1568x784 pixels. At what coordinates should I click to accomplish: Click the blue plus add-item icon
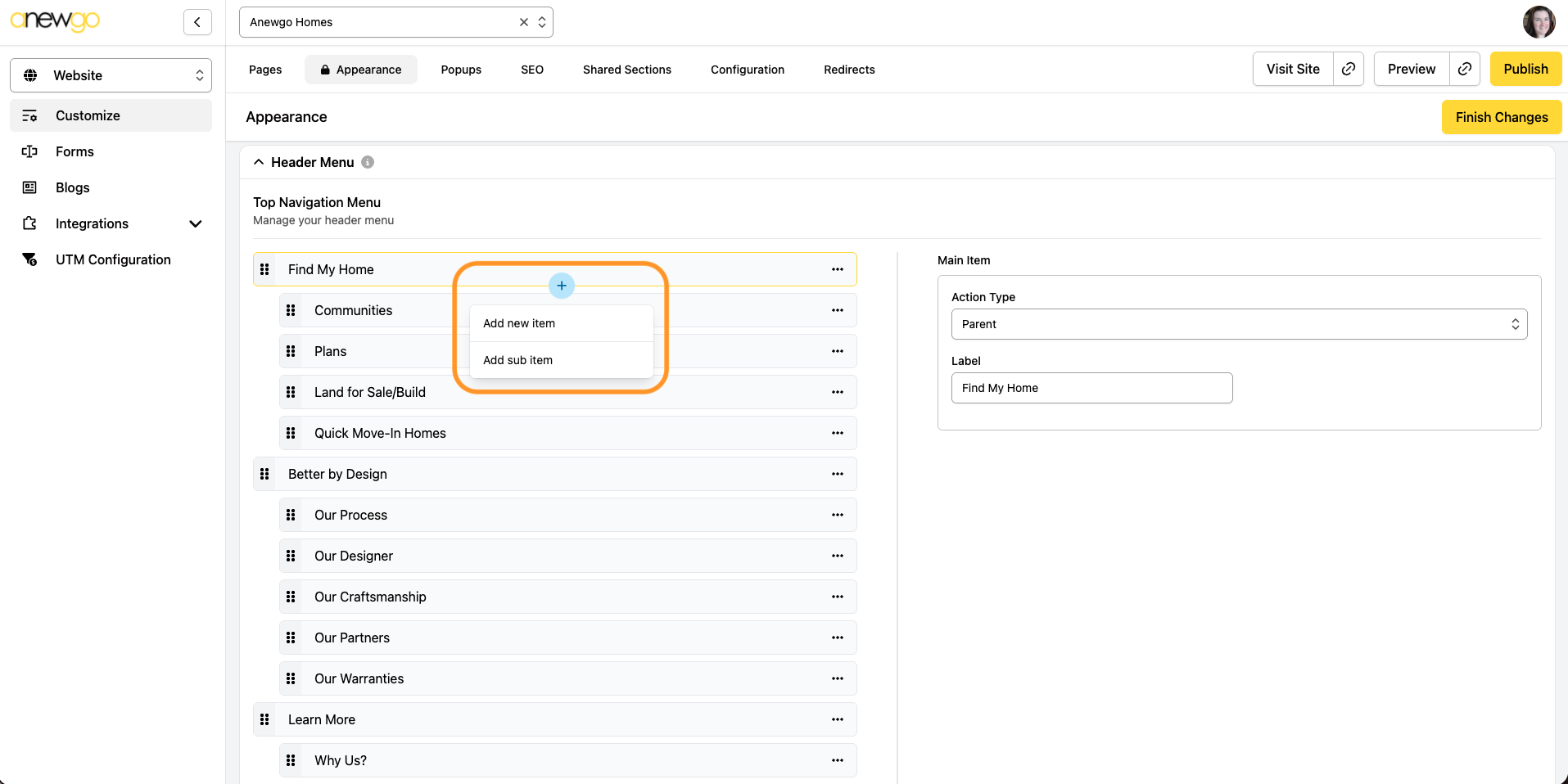click(561, 286)
